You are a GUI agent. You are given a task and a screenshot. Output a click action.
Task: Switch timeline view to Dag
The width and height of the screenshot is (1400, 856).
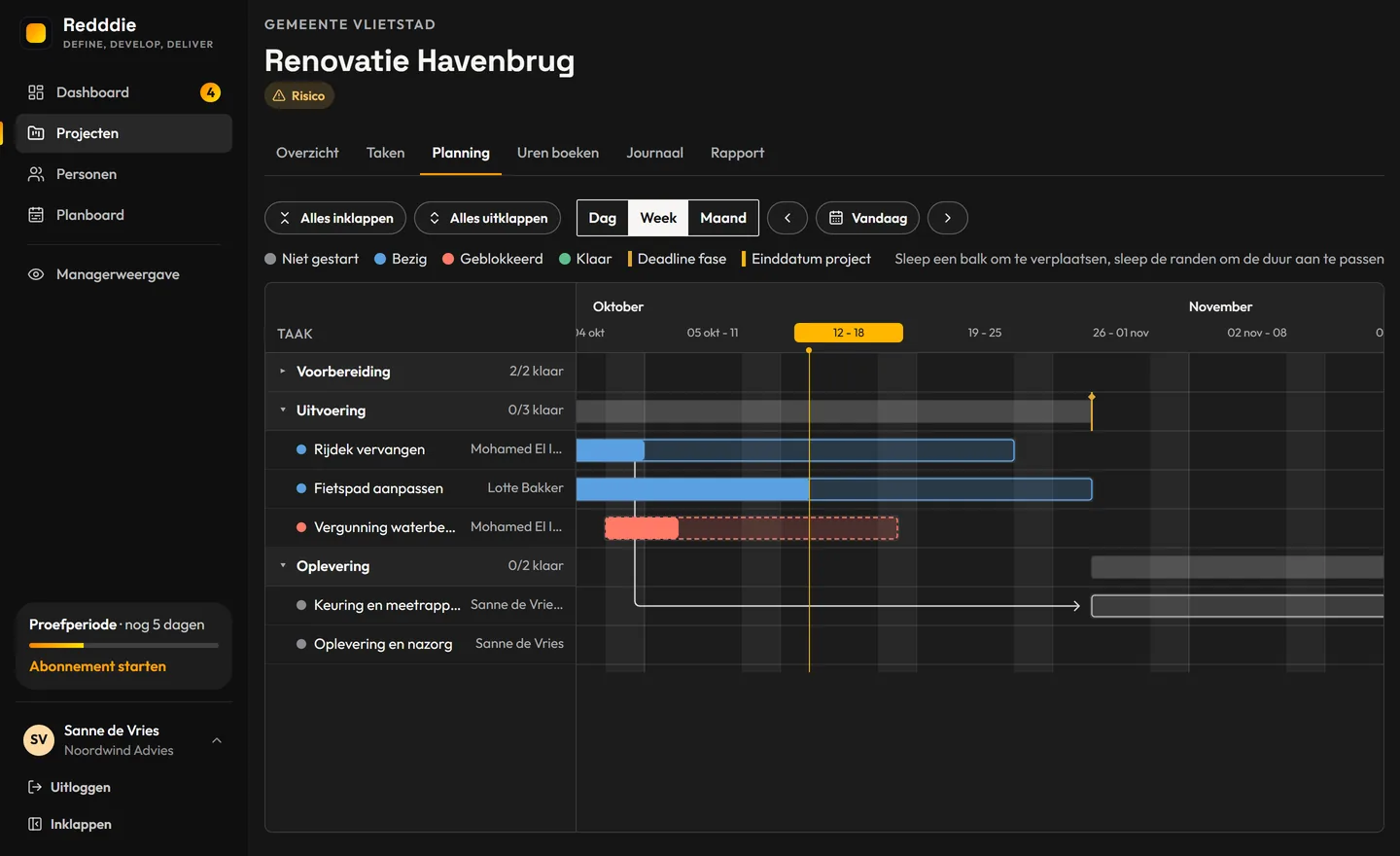point(603,218)
